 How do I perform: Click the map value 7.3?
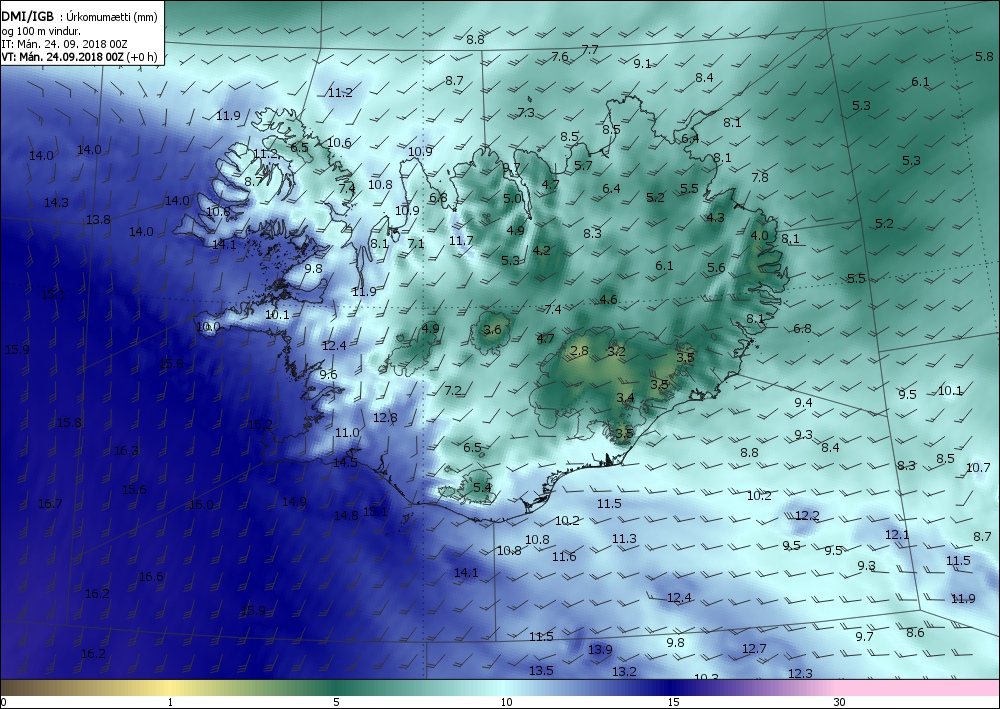point(526,112)
